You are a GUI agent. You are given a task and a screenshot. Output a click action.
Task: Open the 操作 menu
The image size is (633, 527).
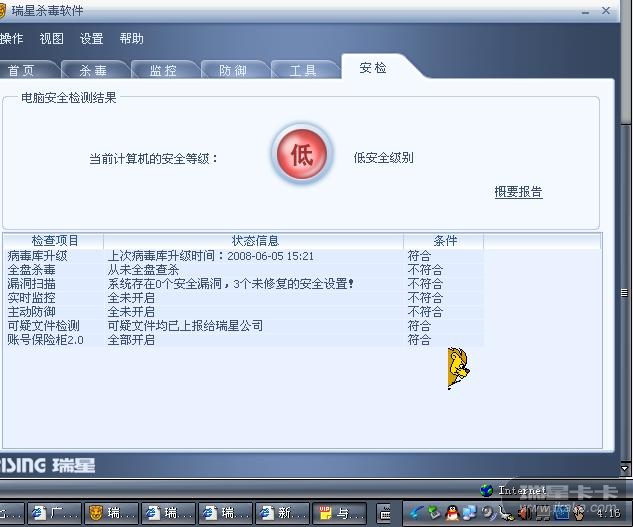pos(11,39)
